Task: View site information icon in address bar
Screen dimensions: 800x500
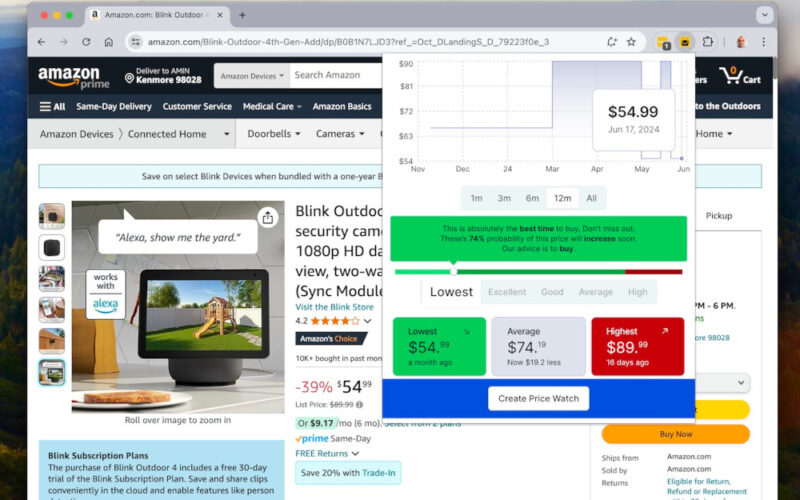Action: coord(135,42)
